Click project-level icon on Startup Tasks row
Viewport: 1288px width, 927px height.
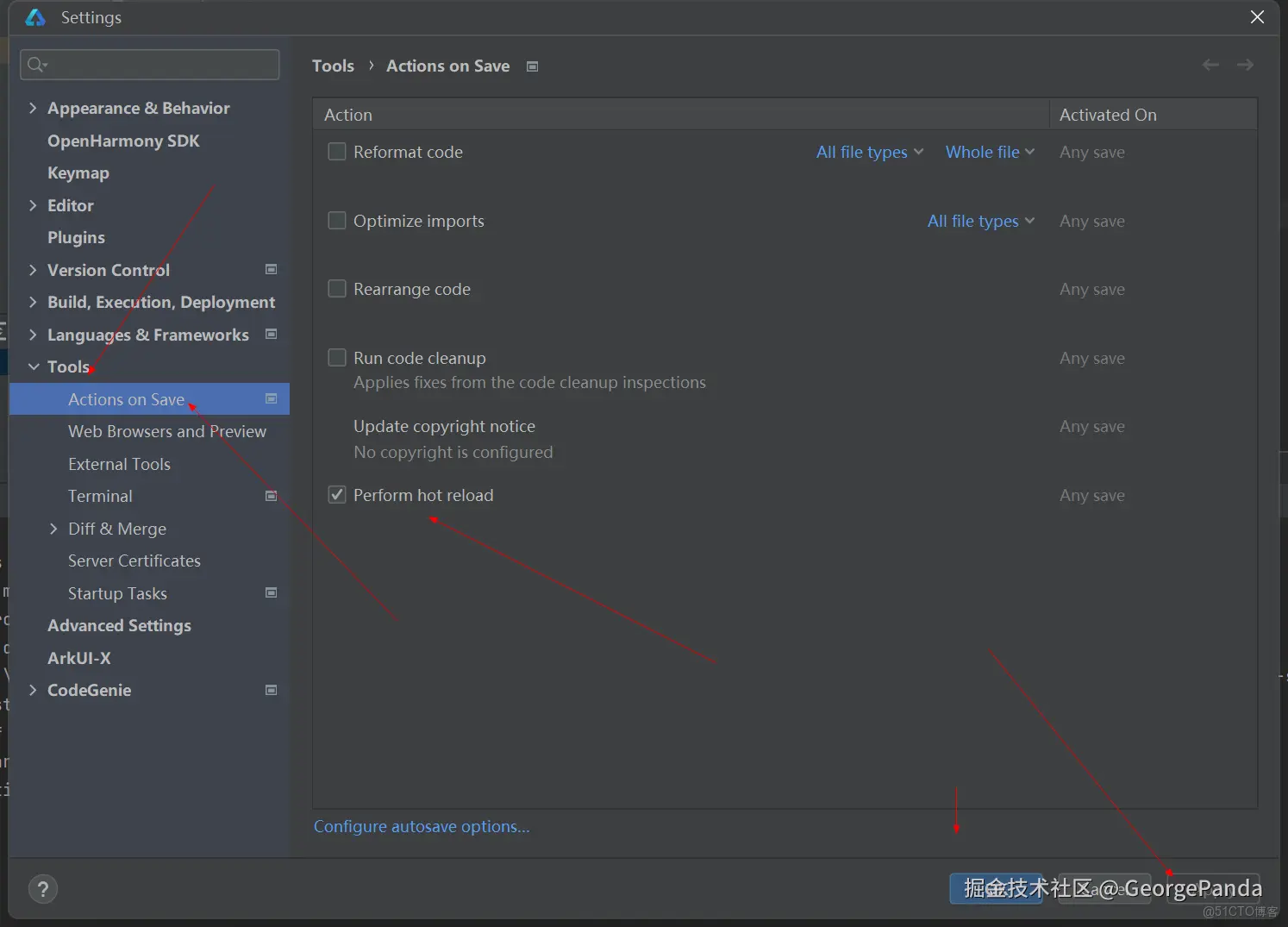(272, 592)
